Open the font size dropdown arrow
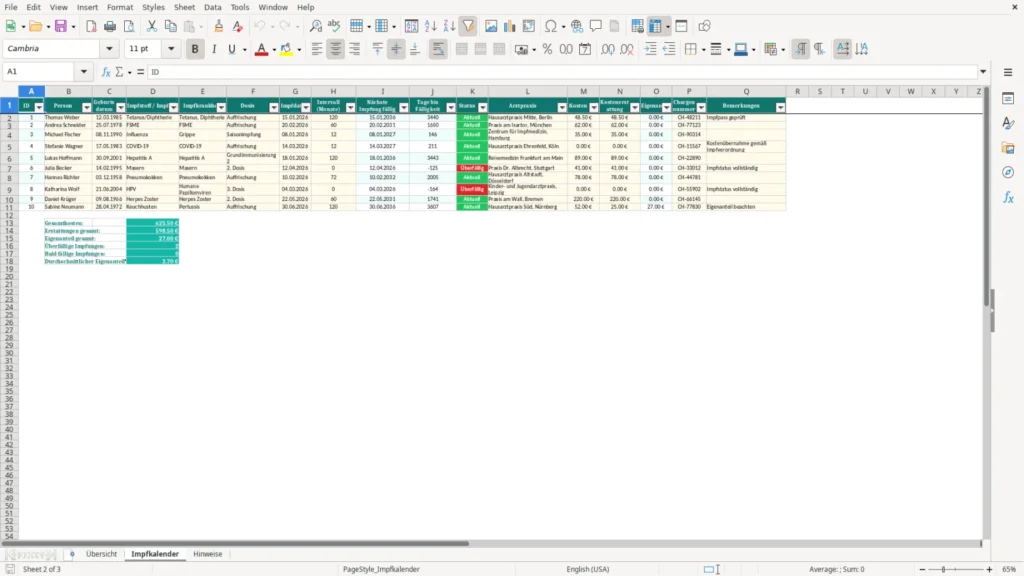Screen dimensions: 1024x576 171,48
